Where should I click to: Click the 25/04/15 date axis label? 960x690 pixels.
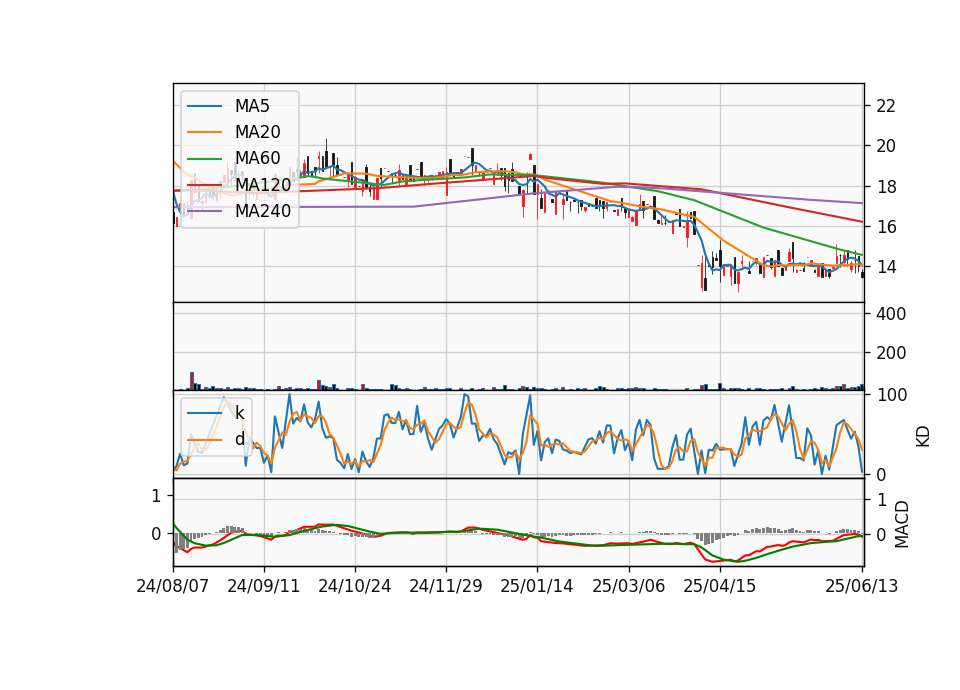[720, 586]
